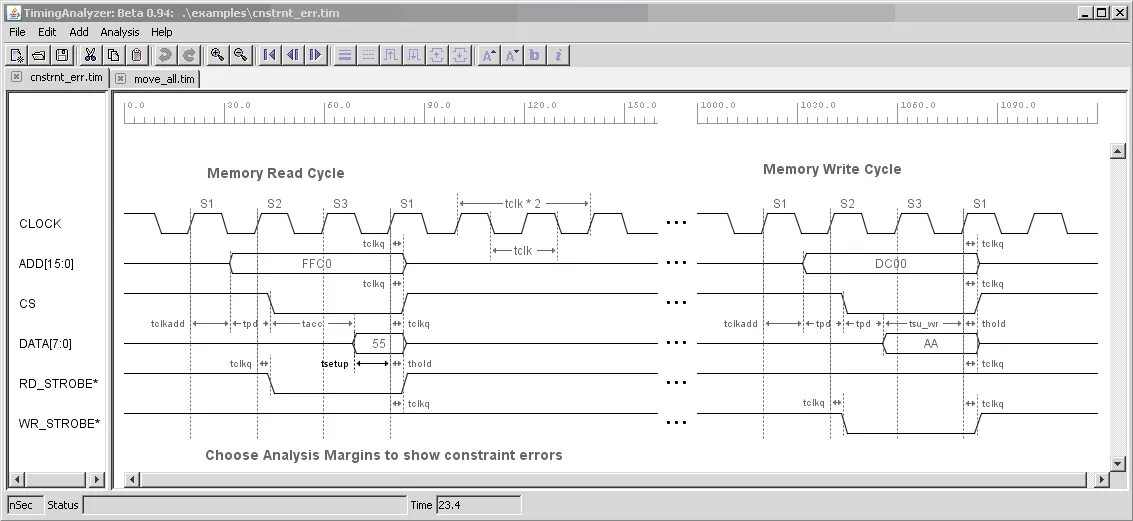Screen dimensions: 1133x521
Task: Click the Open file folder icon
Action: point(39,55)
